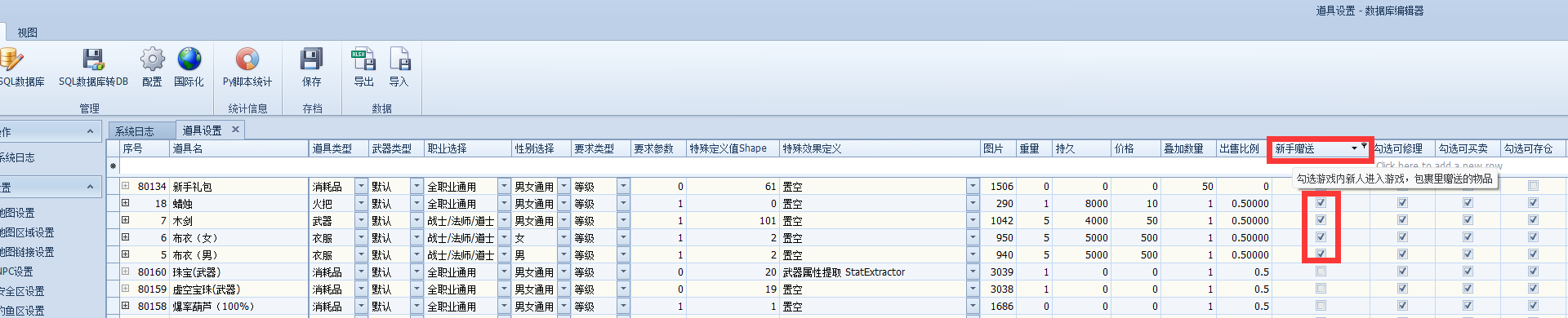Click the 保存 save icon
This screenshot has height=318, width=1568.
312,66
